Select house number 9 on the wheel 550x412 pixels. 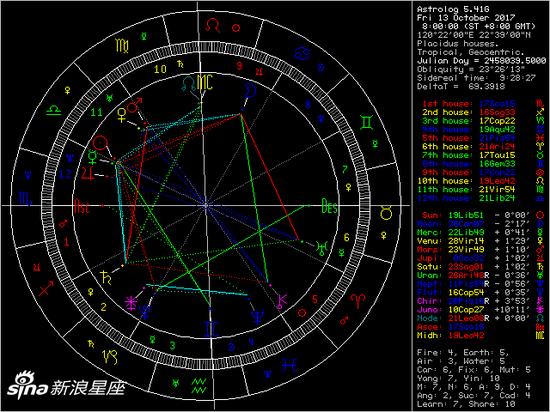pyautogui.click(x=239, y=66)
